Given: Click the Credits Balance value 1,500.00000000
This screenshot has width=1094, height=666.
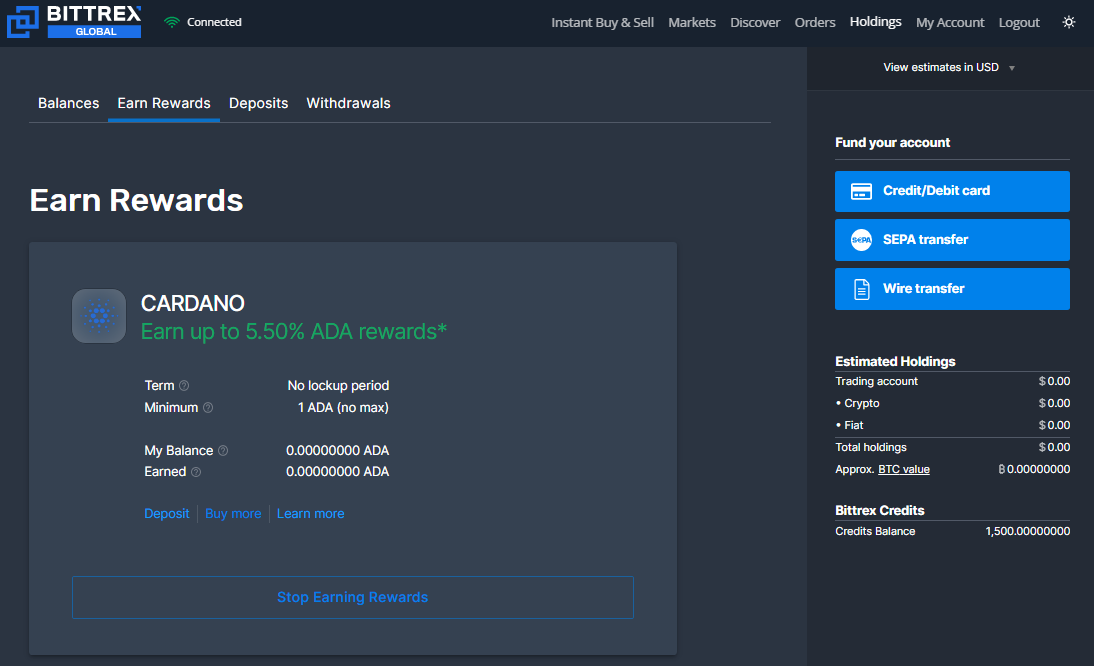Looking at the screenshot, I should 1027,531.
